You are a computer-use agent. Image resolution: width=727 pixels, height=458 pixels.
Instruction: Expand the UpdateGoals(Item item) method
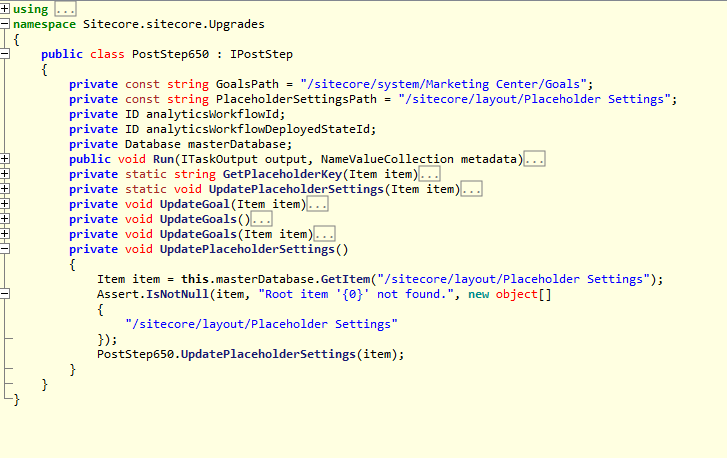click(x=5, y=234)
